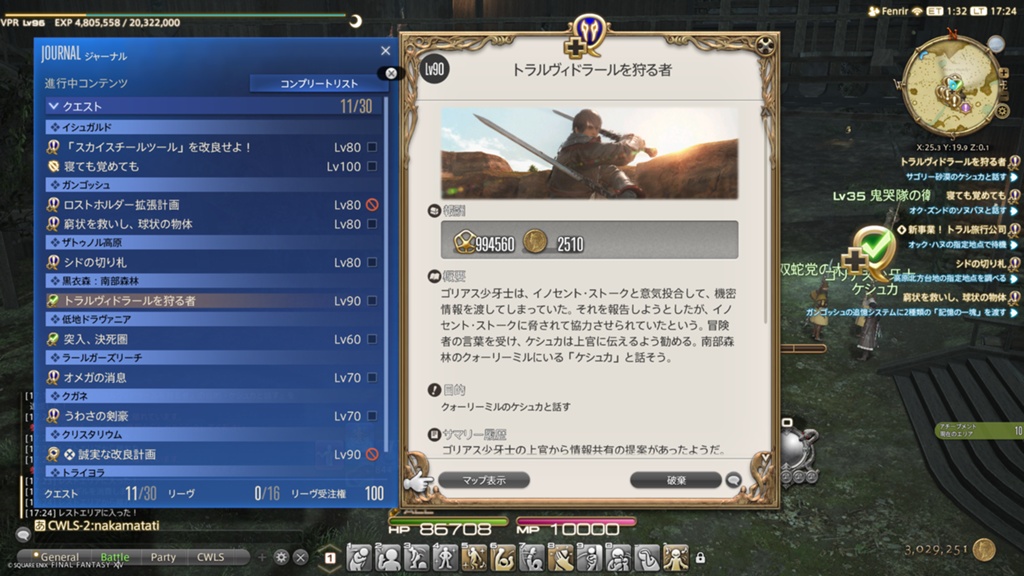Open the コンプリートリスト button
This screenshot has height=576, width=1024.
(319, 83)
